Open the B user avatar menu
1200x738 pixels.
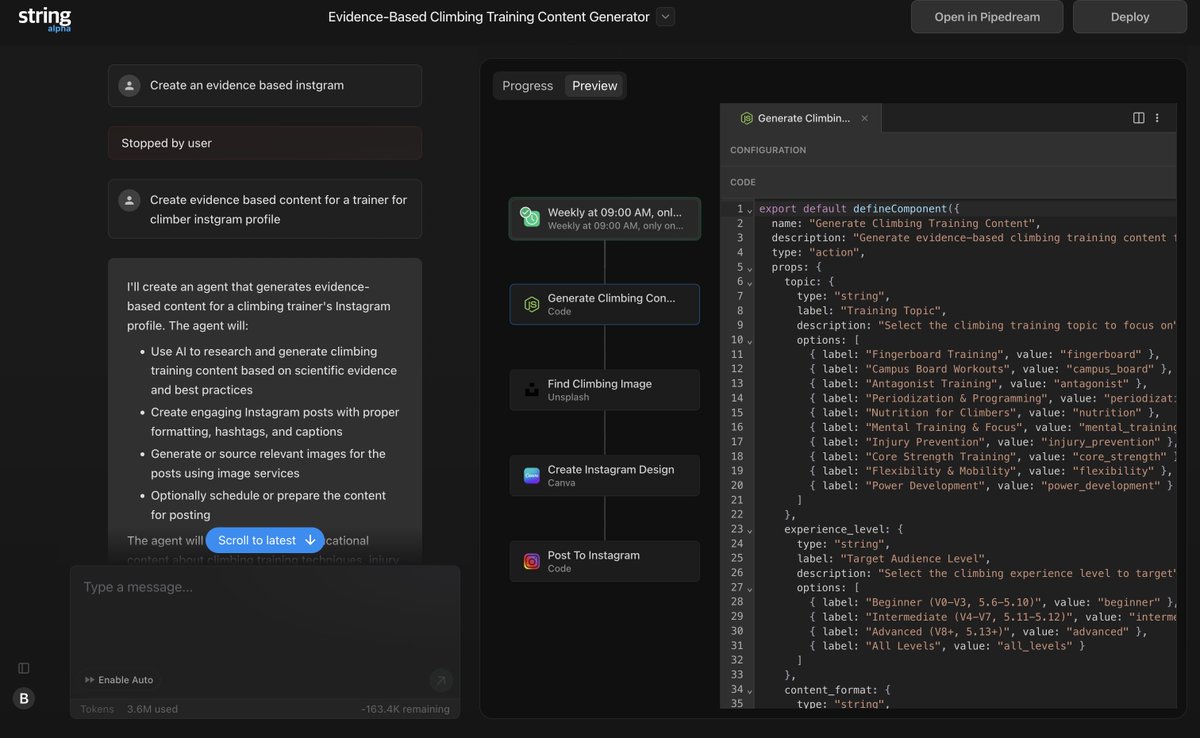click(24, 699)
